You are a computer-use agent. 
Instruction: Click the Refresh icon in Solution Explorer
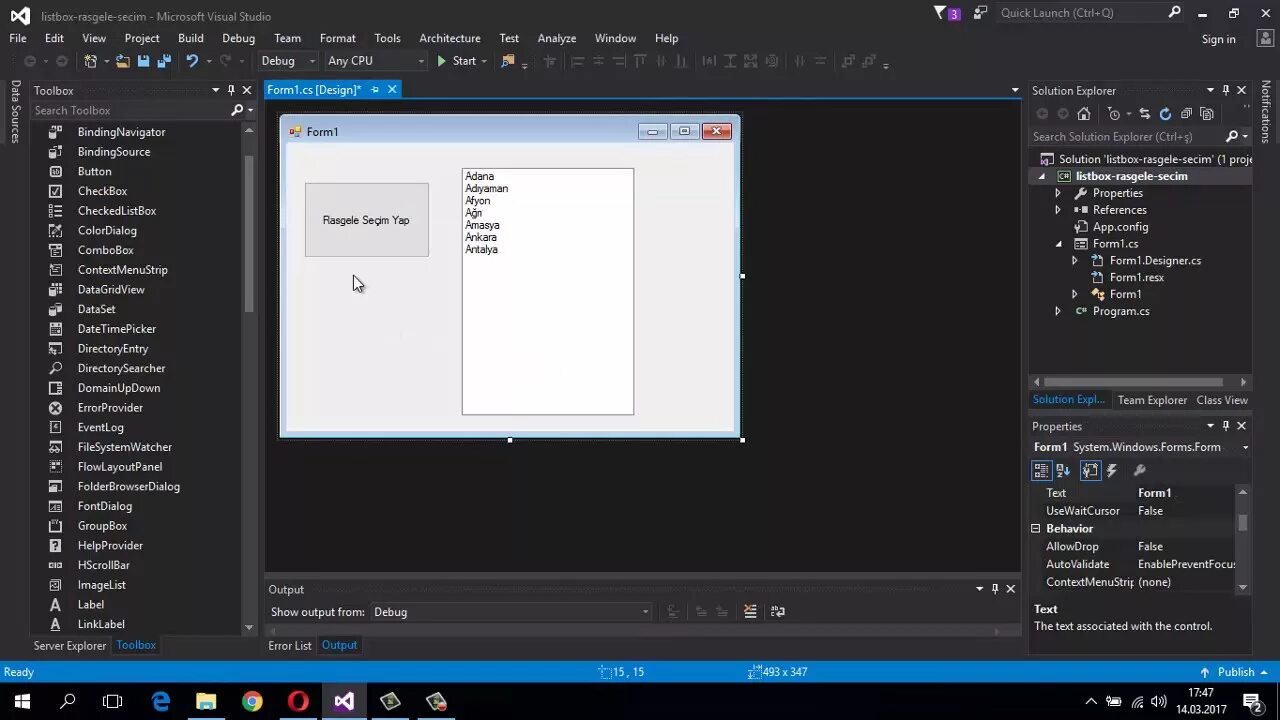click(1165, 114)
